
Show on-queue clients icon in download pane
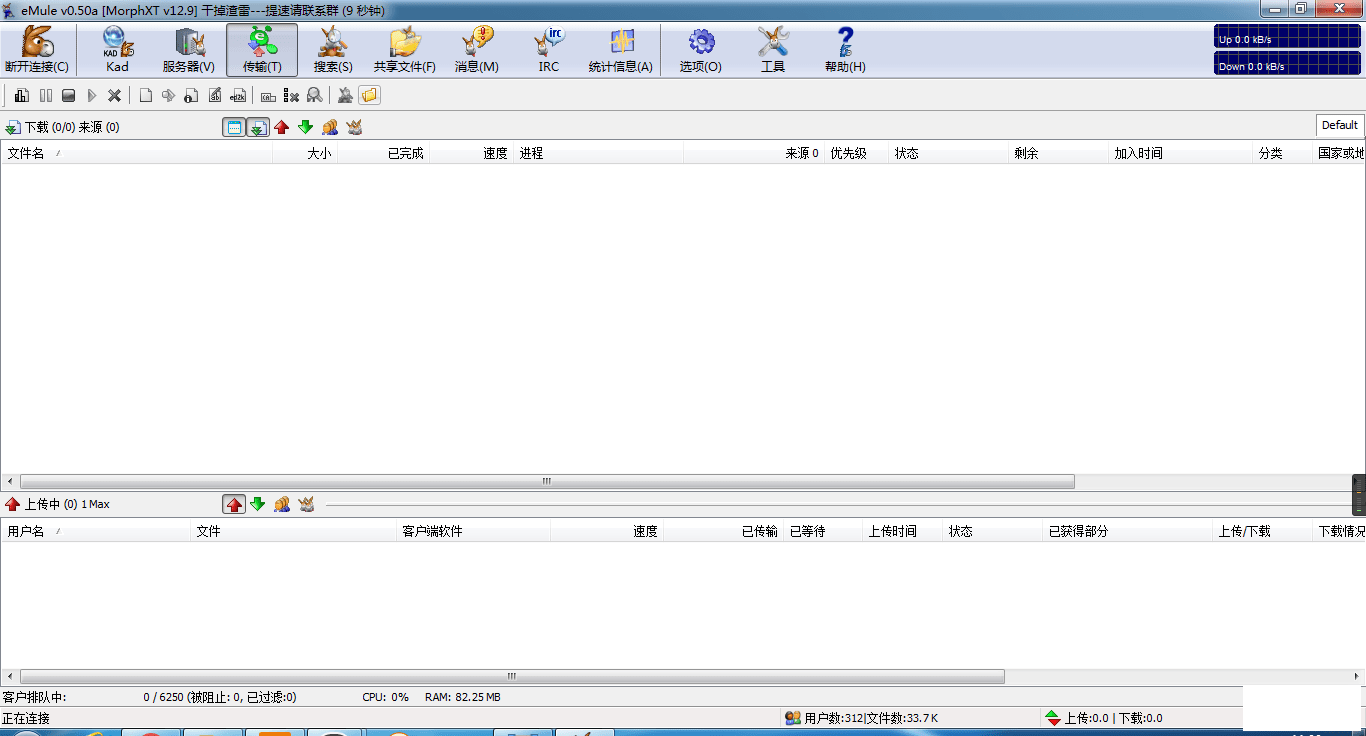[x=330, y=127]
